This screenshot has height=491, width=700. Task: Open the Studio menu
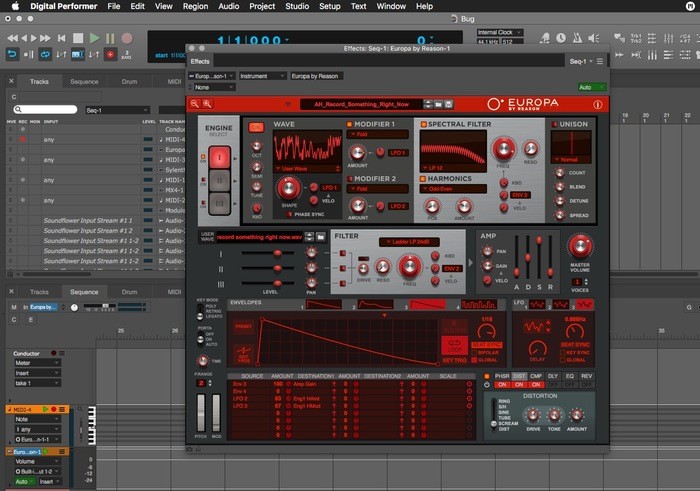pos(297,6)
